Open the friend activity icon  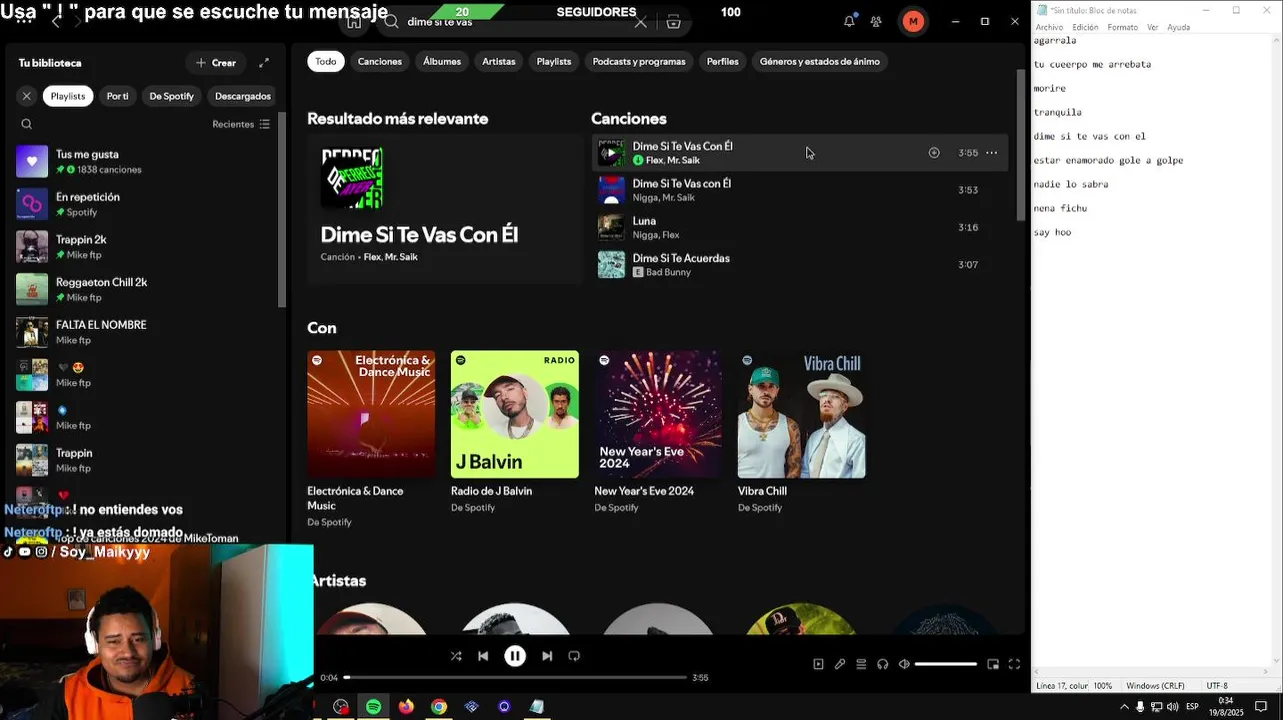876,21
